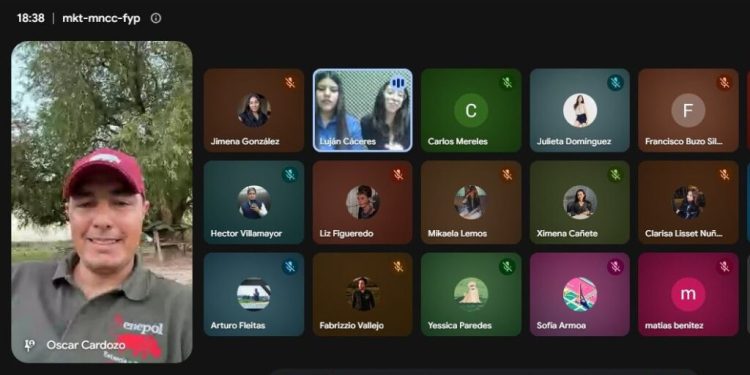Click the name label Ximena Cañete
Screen dimensions: 750x375
[567, 233]
